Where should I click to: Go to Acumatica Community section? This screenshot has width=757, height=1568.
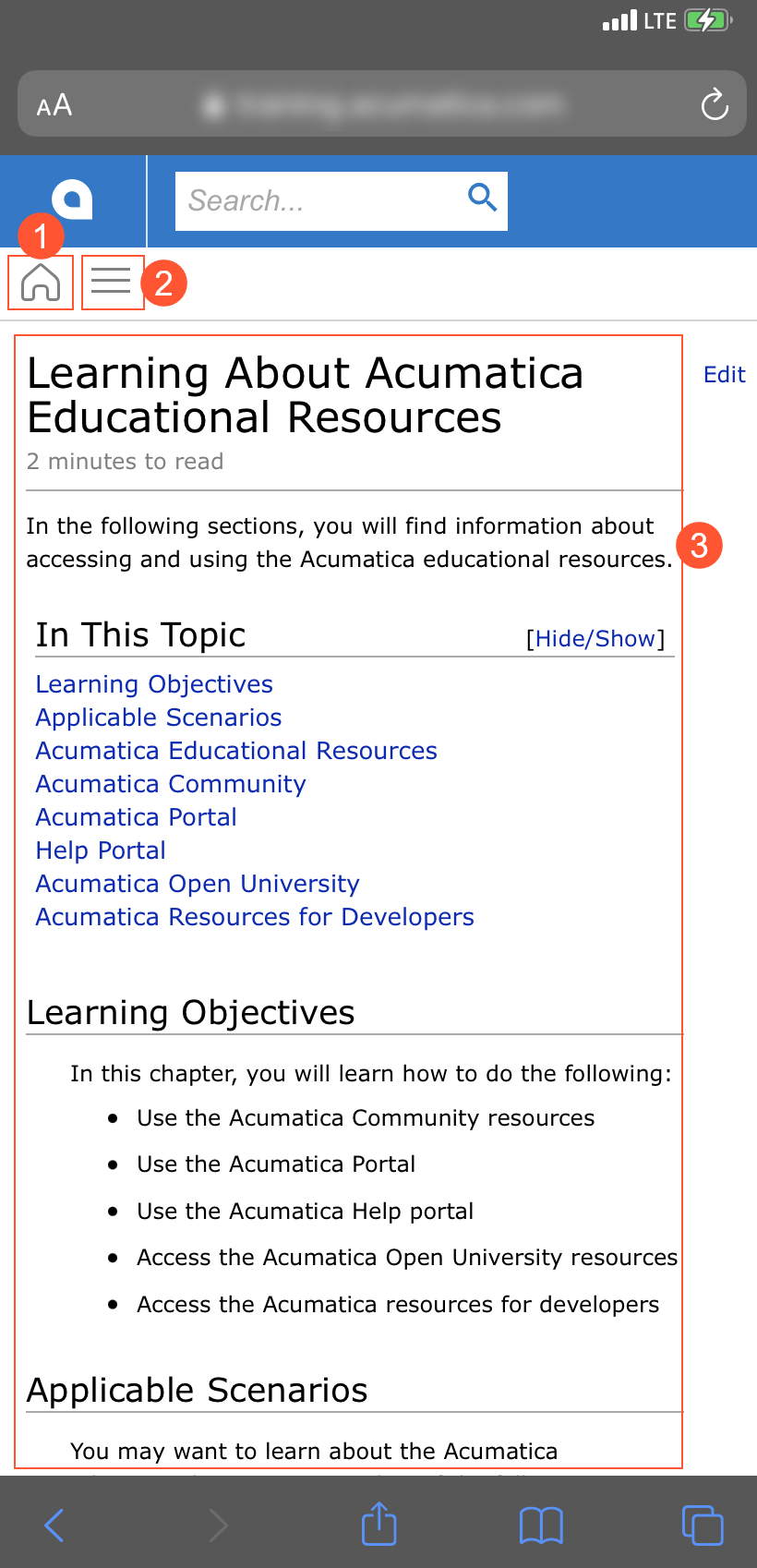pos(171,784)
